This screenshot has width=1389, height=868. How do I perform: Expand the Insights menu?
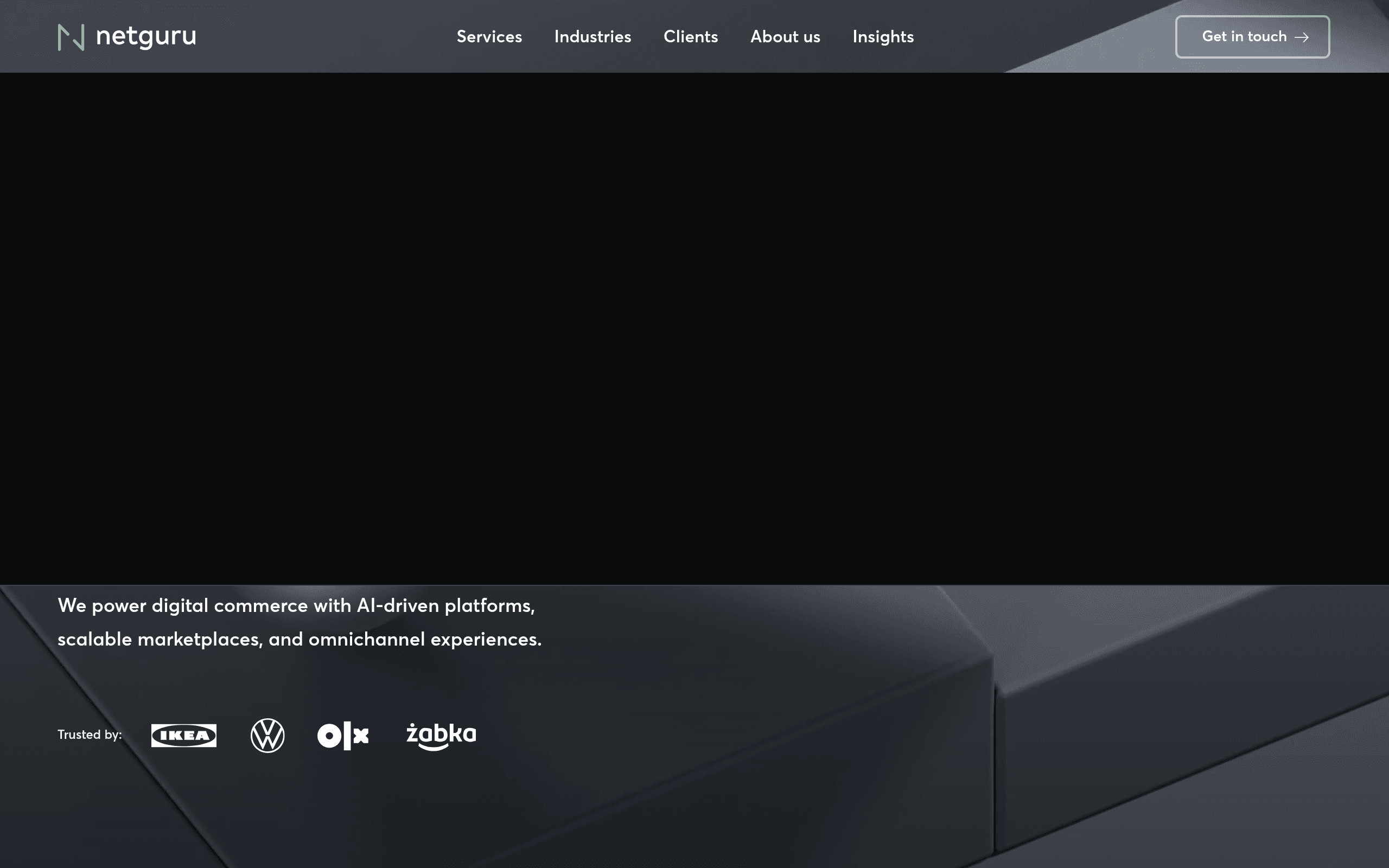(x=883, y=37)
